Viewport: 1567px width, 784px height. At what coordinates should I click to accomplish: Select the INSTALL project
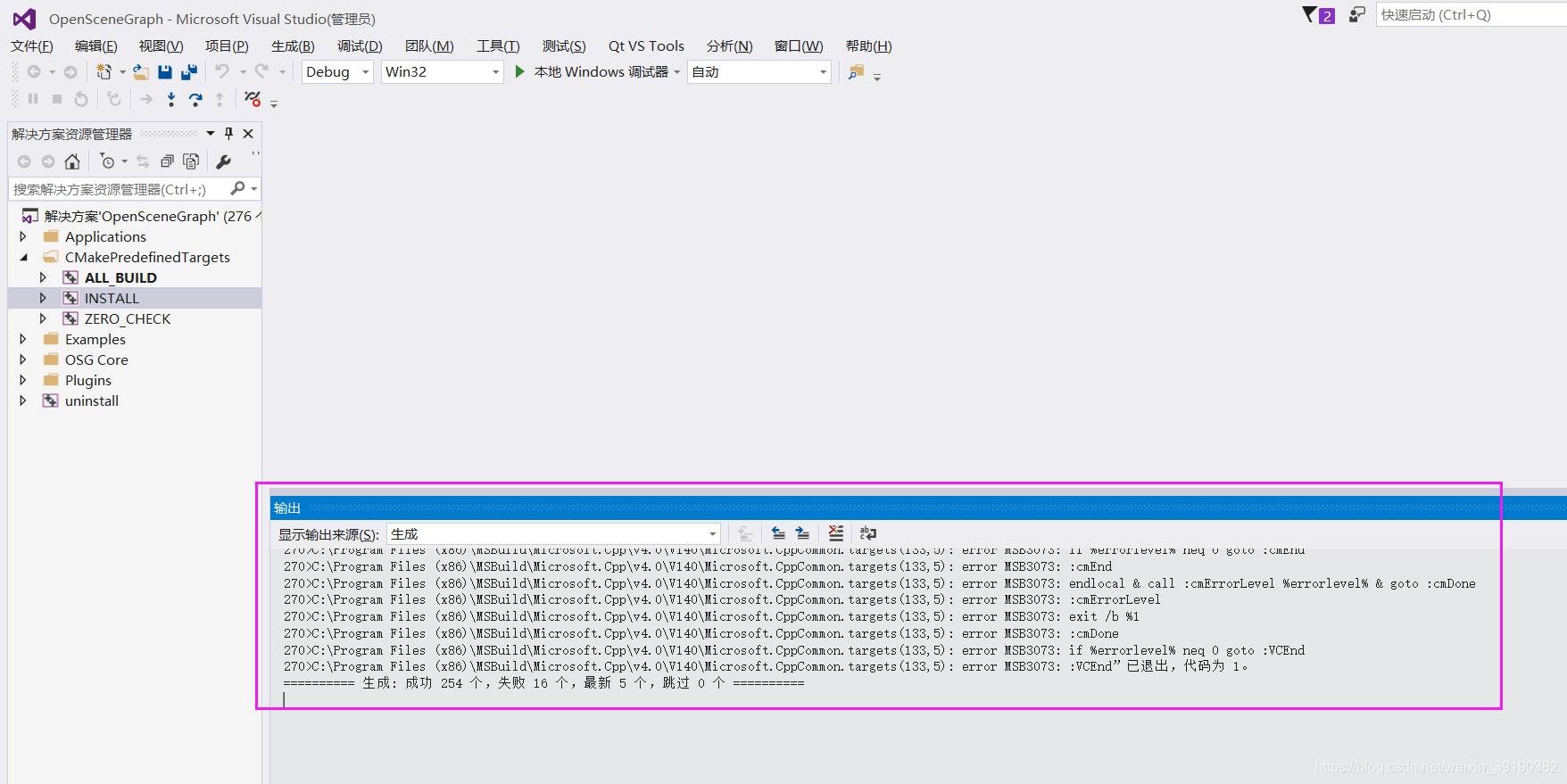(112, 298)
